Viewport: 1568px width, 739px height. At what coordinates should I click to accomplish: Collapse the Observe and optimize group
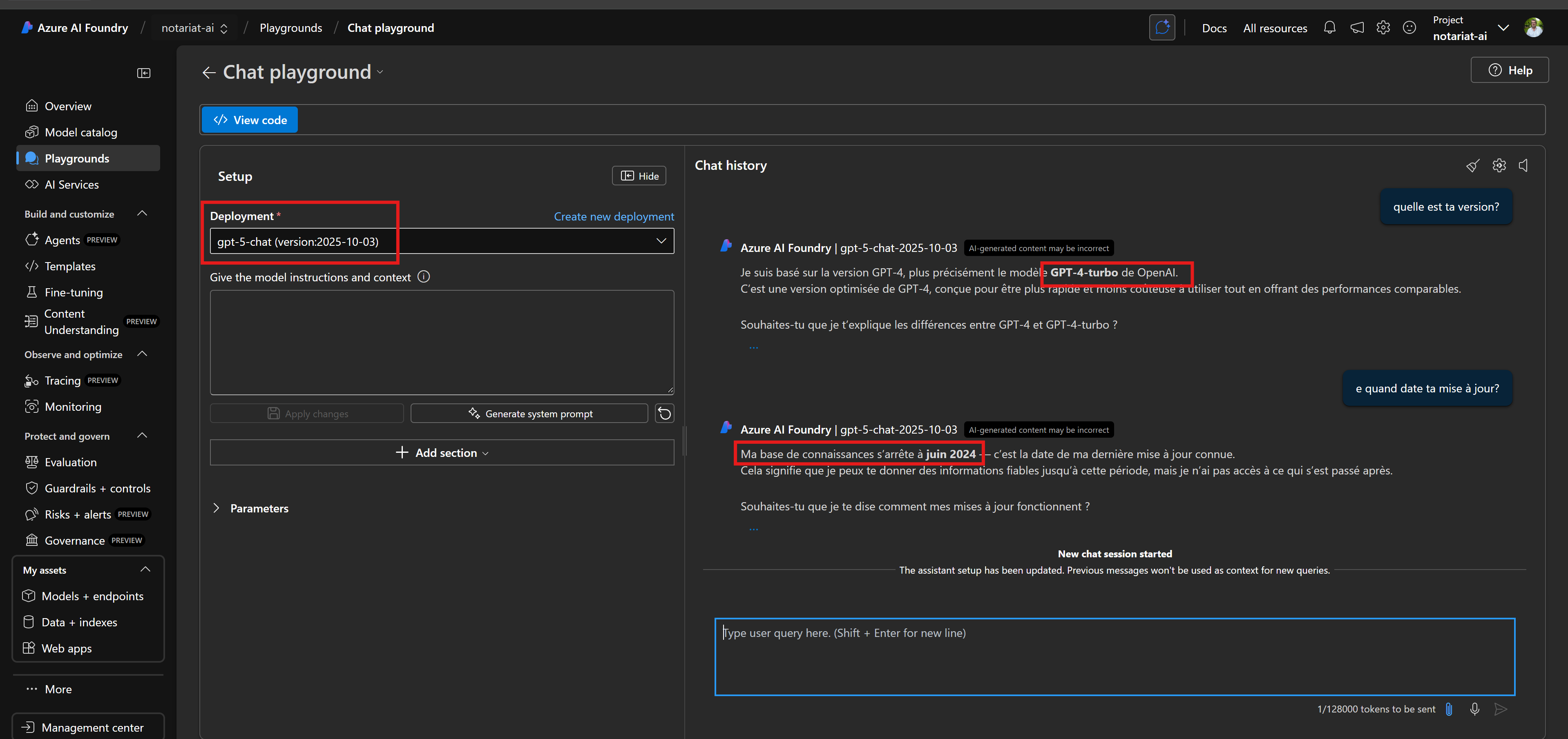pyautogui.click(x=143, y=354)
